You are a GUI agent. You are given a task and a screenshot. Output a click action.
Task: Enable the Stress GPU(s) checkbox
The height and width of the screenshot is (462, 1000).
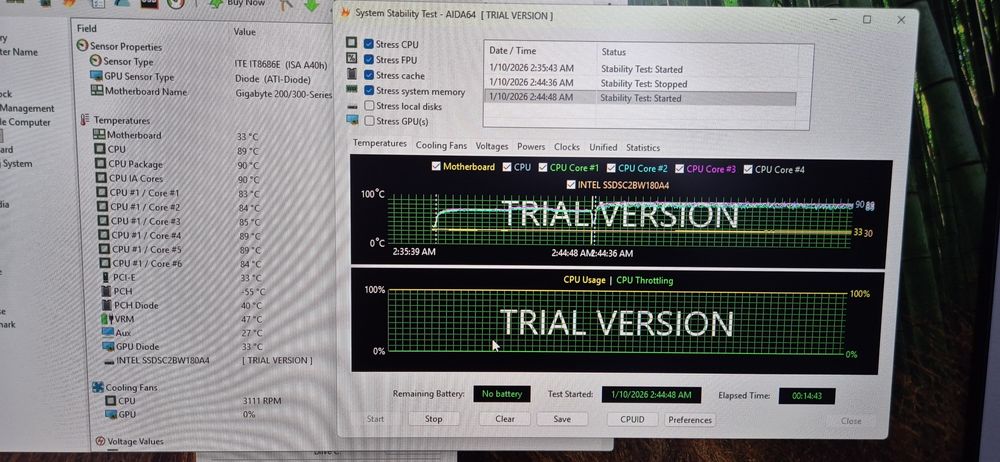pyautogui.click(x=369, y=121)
